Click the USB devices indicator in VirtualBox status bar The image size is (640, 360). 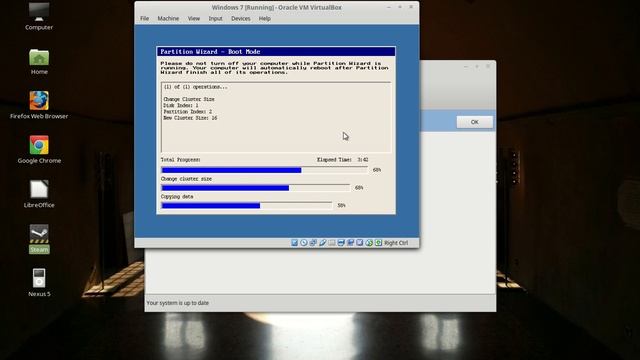point(322,243)
